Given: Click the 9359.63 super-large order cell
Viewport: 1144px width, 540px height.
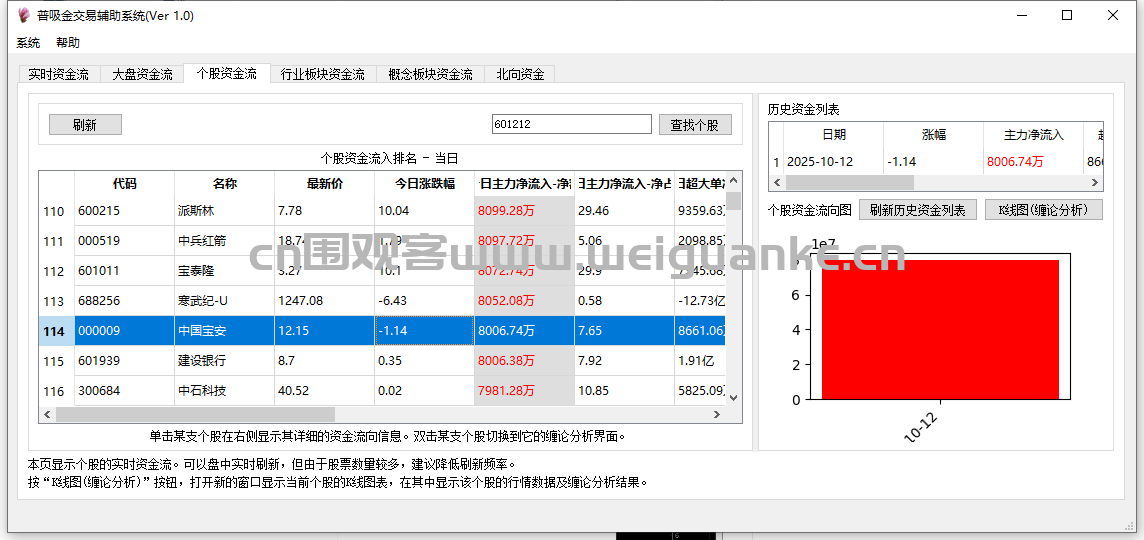Looking at the screenshot, I should tap(701, 212).
